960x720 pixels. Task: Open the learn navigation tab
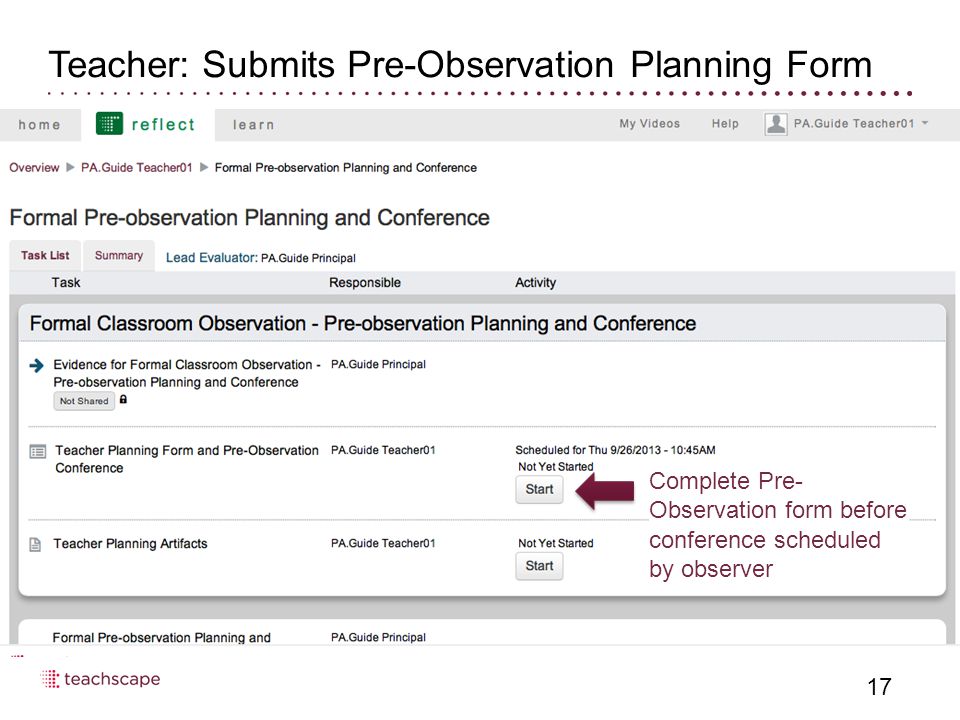[x=253, y=125]
